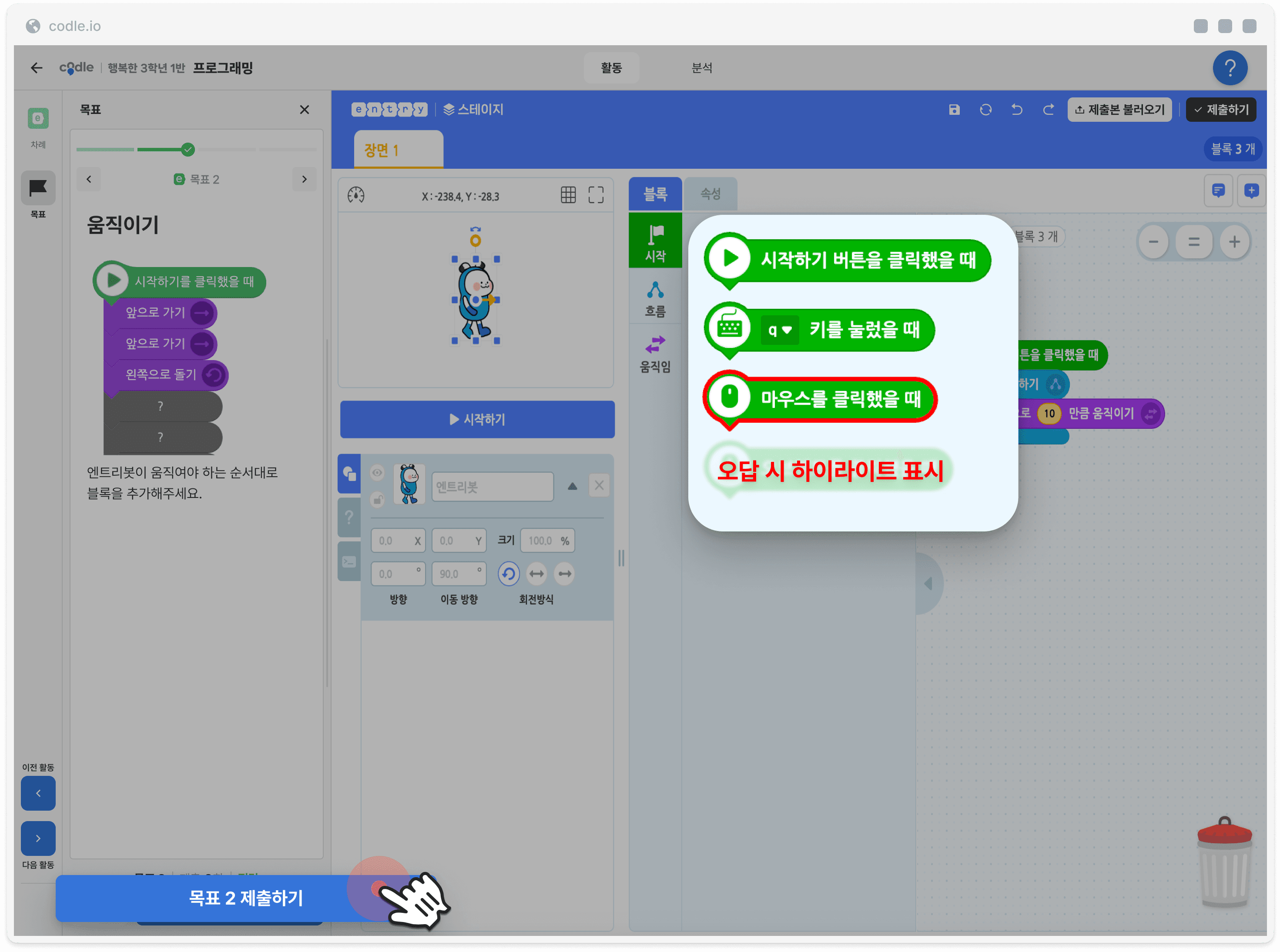Select the full rotation method button
Screen dimensions: 1280x952
coord(508,574)
